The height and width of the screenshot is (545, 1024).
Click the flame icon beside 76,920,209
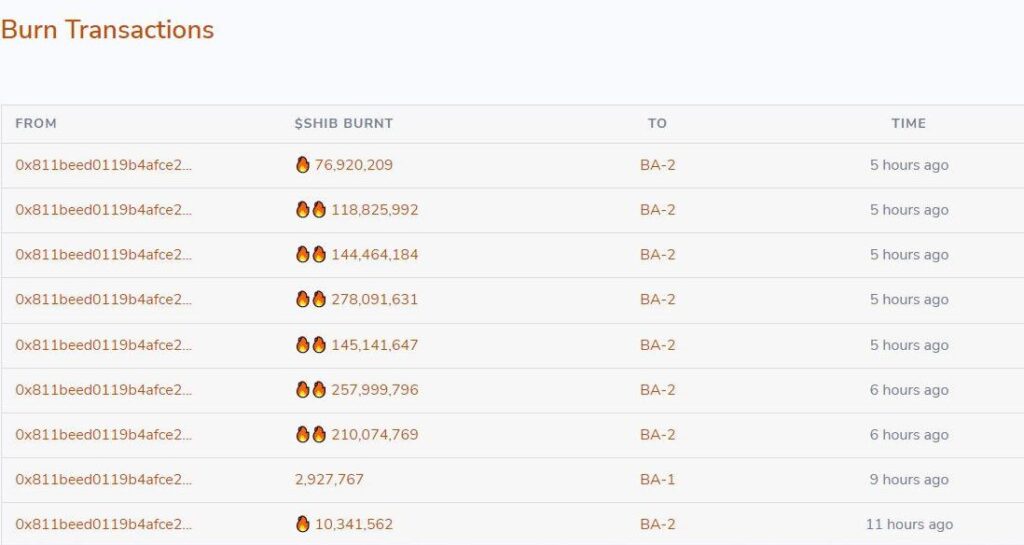pyautogui.click(x=302, y=164)
